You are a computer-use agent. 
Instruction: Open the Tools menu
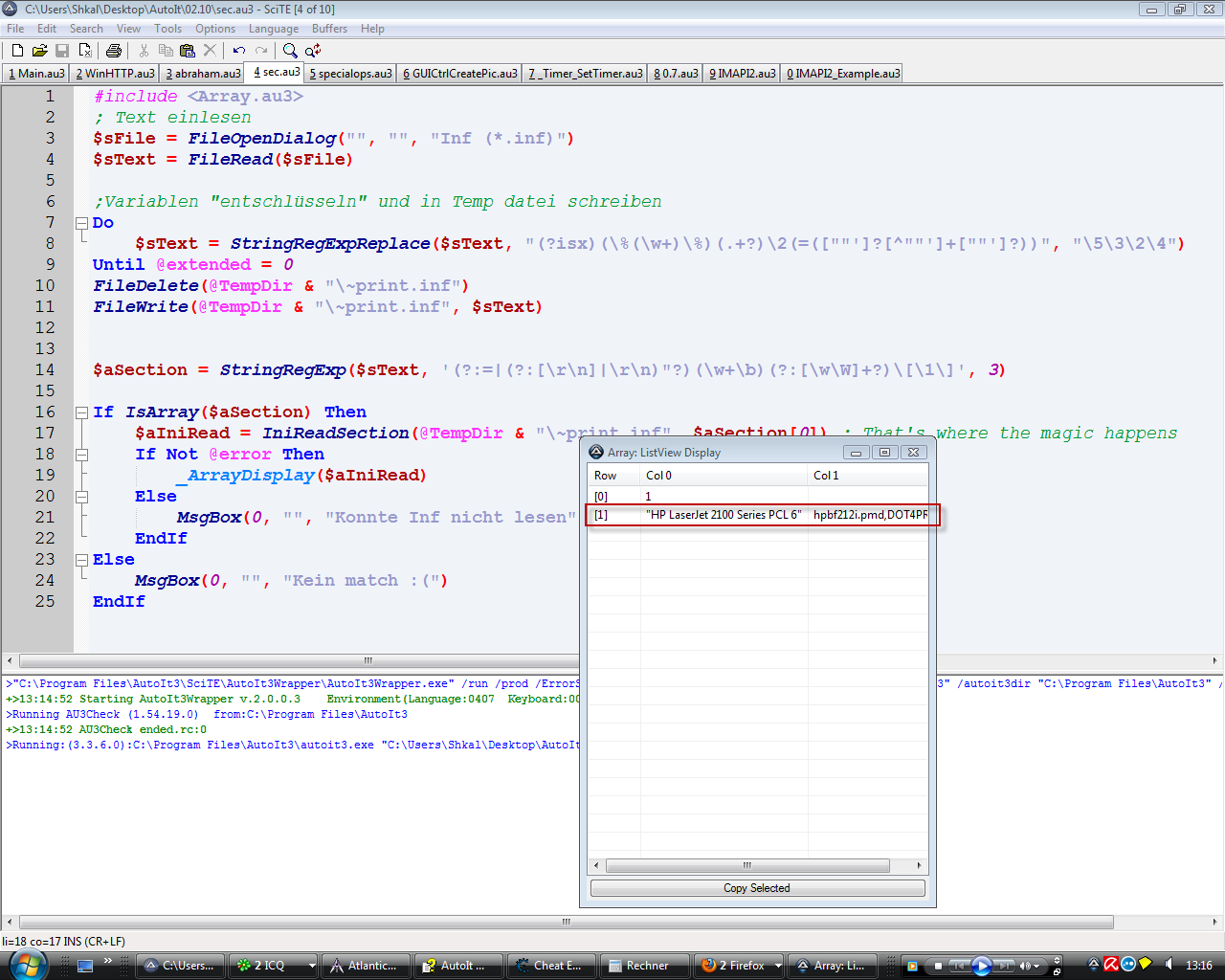[167, 29]
